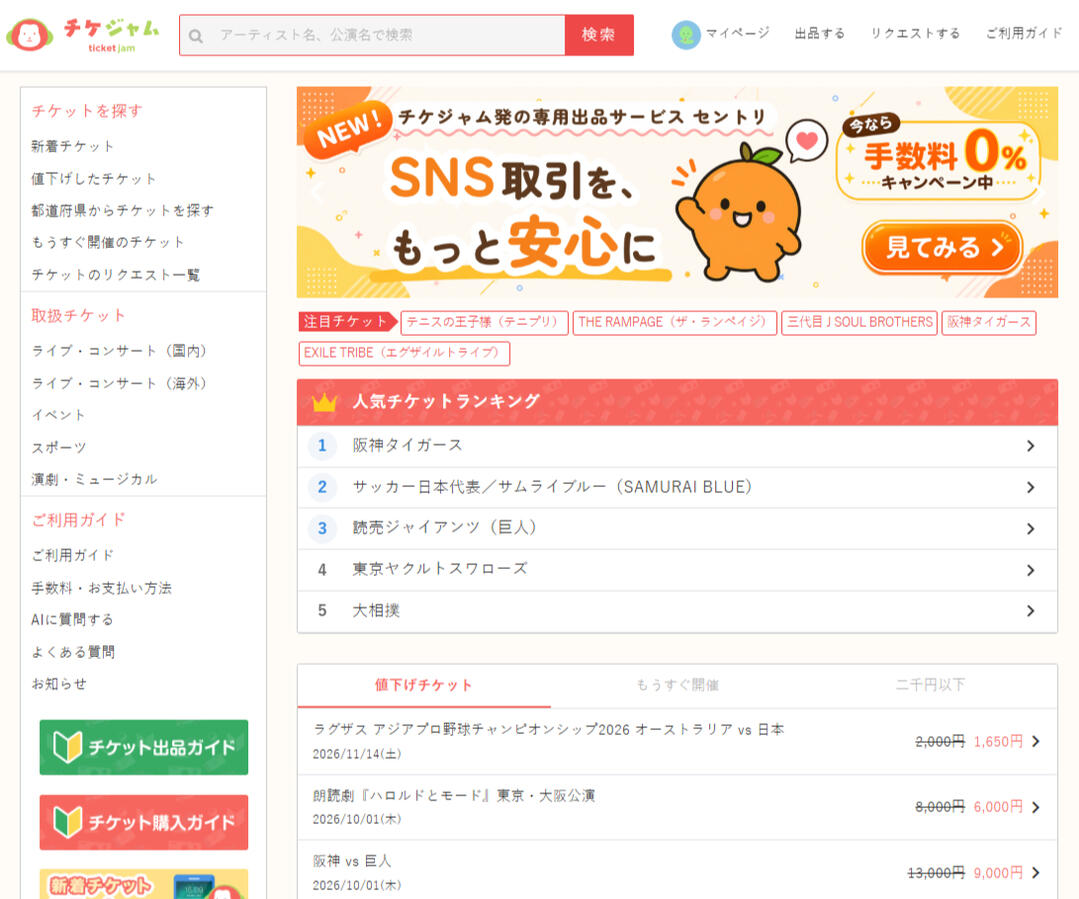
Task: Open 読売ジャイアンツ row chevron
Action: pos(1030,529)
